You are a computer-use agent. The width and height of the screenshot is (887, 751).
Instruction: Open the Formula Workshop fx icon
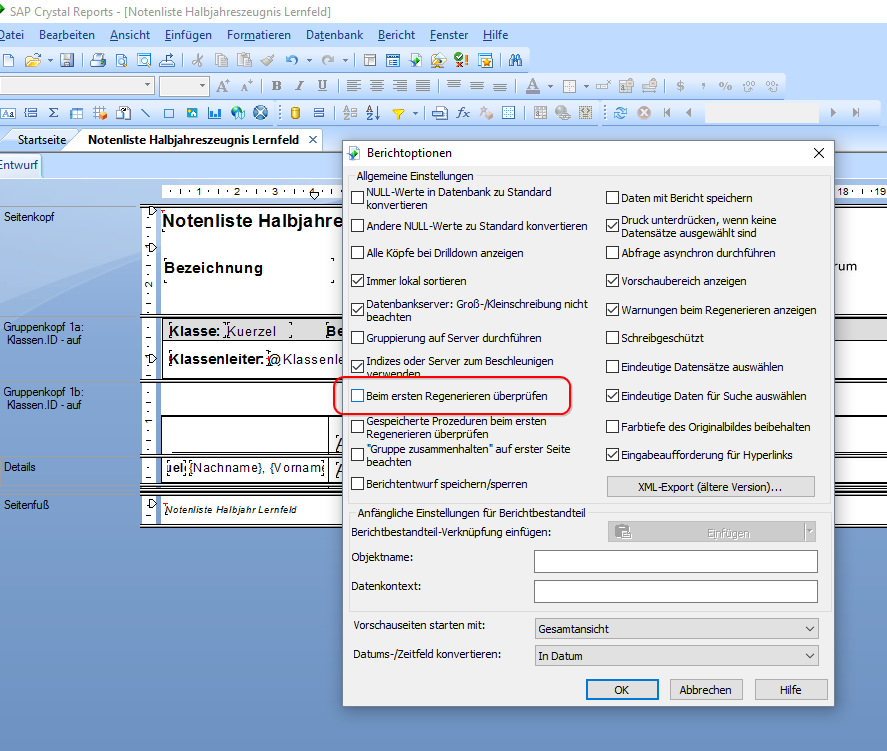point(463,113)
